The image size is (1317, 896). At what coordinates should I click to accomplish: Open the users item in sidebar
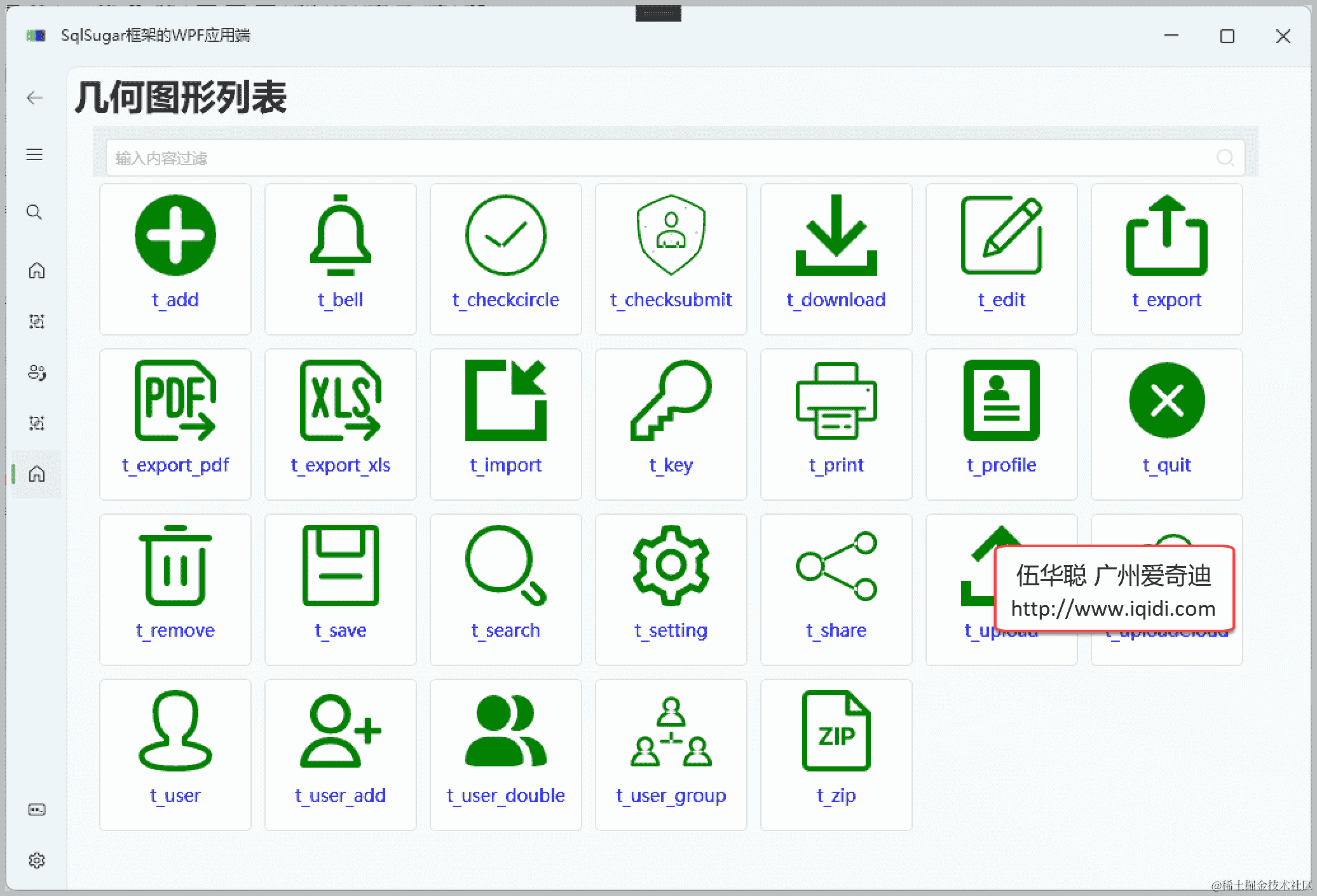[37, 372]
